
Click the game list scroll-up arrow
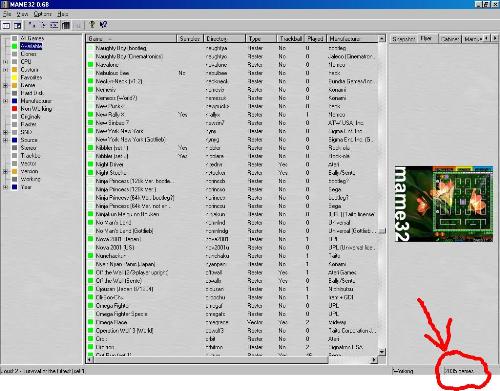point(382,39)
